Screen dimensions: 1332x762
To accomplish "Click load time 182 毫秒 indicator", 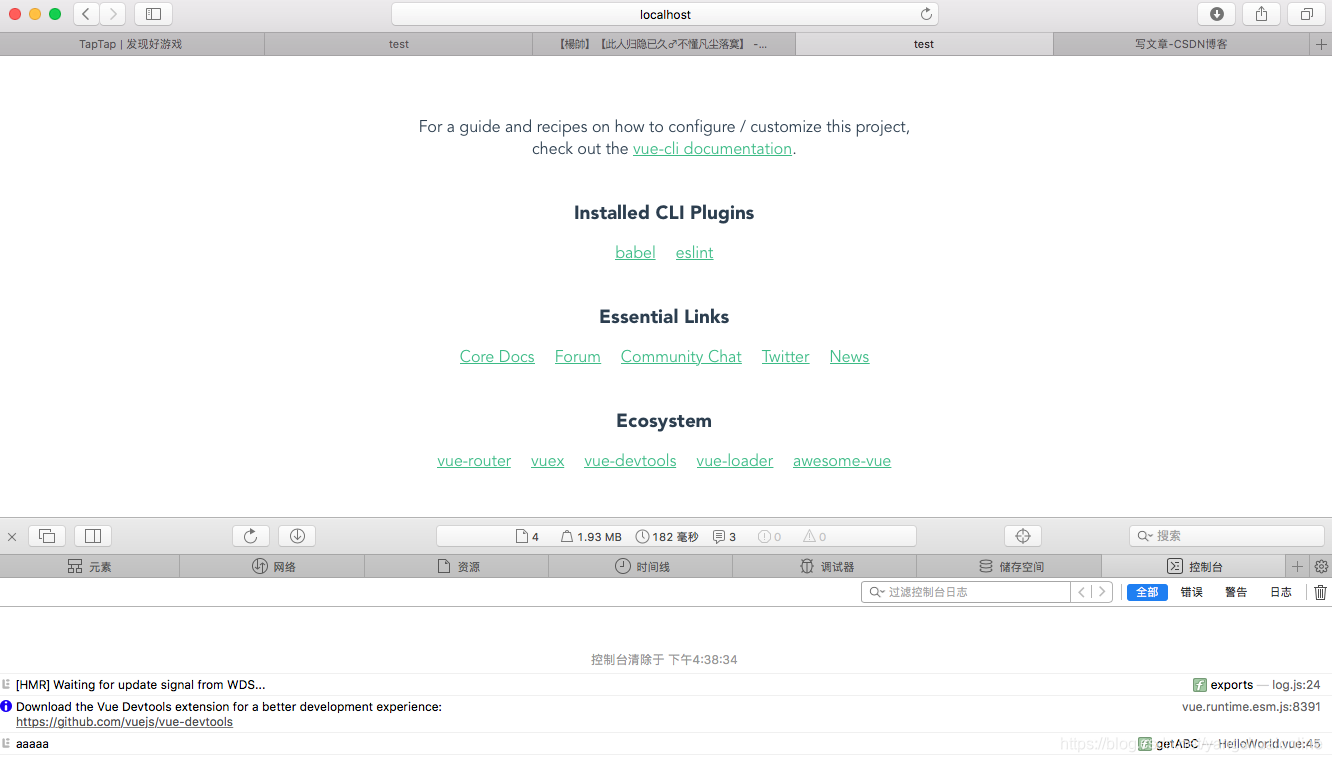I will (667, 537).
